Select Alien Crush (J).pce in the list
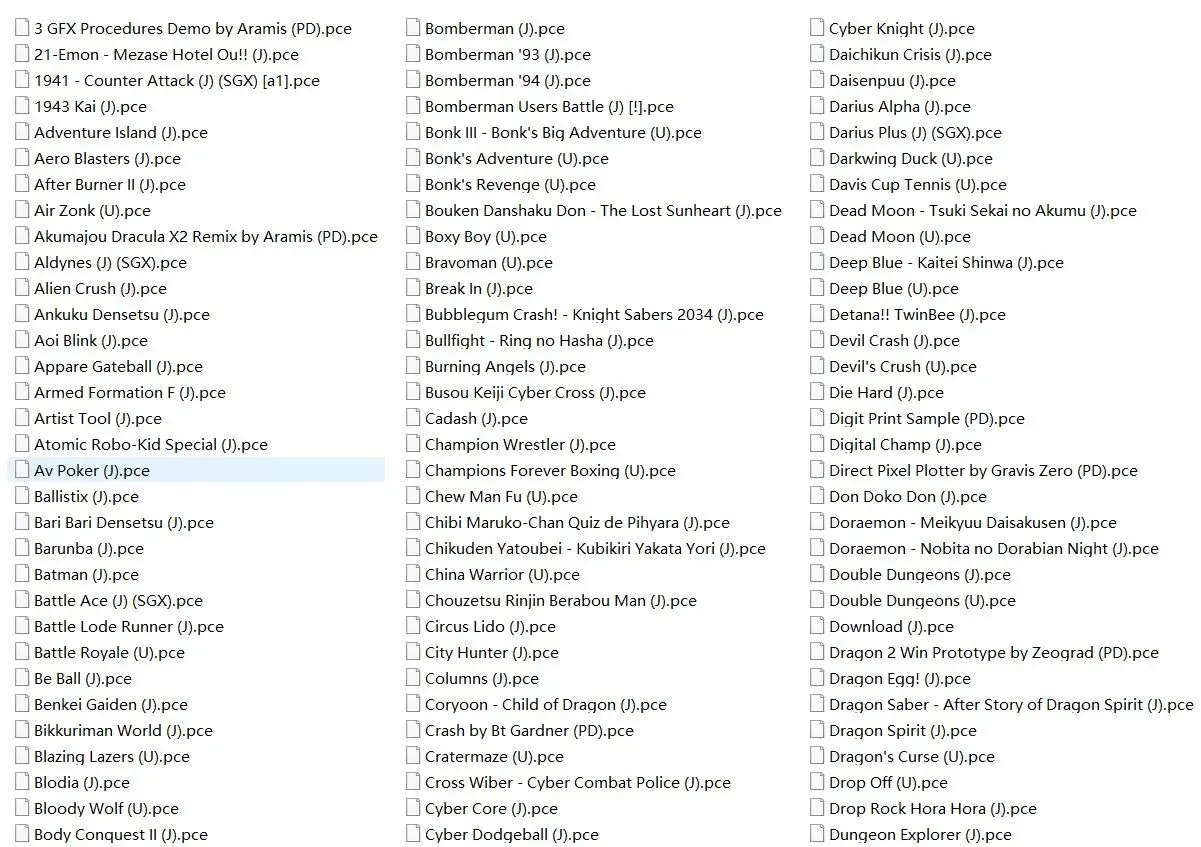The height and width of the screenshot is (847, 1201). 100,288
